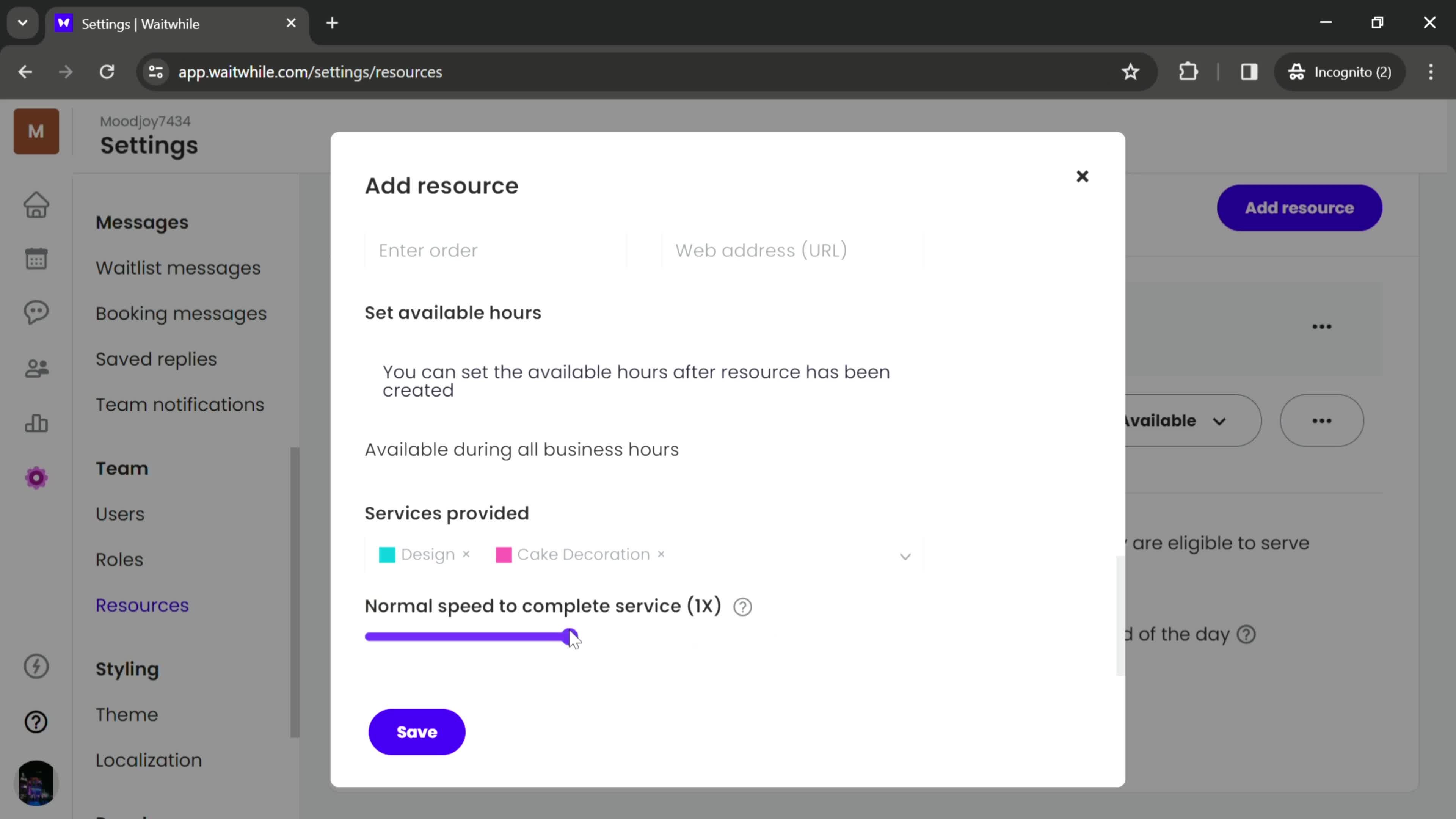This screenshot has height=819, width=1456.
Task: Open Booking messages settings
Action: pos(181,313)
